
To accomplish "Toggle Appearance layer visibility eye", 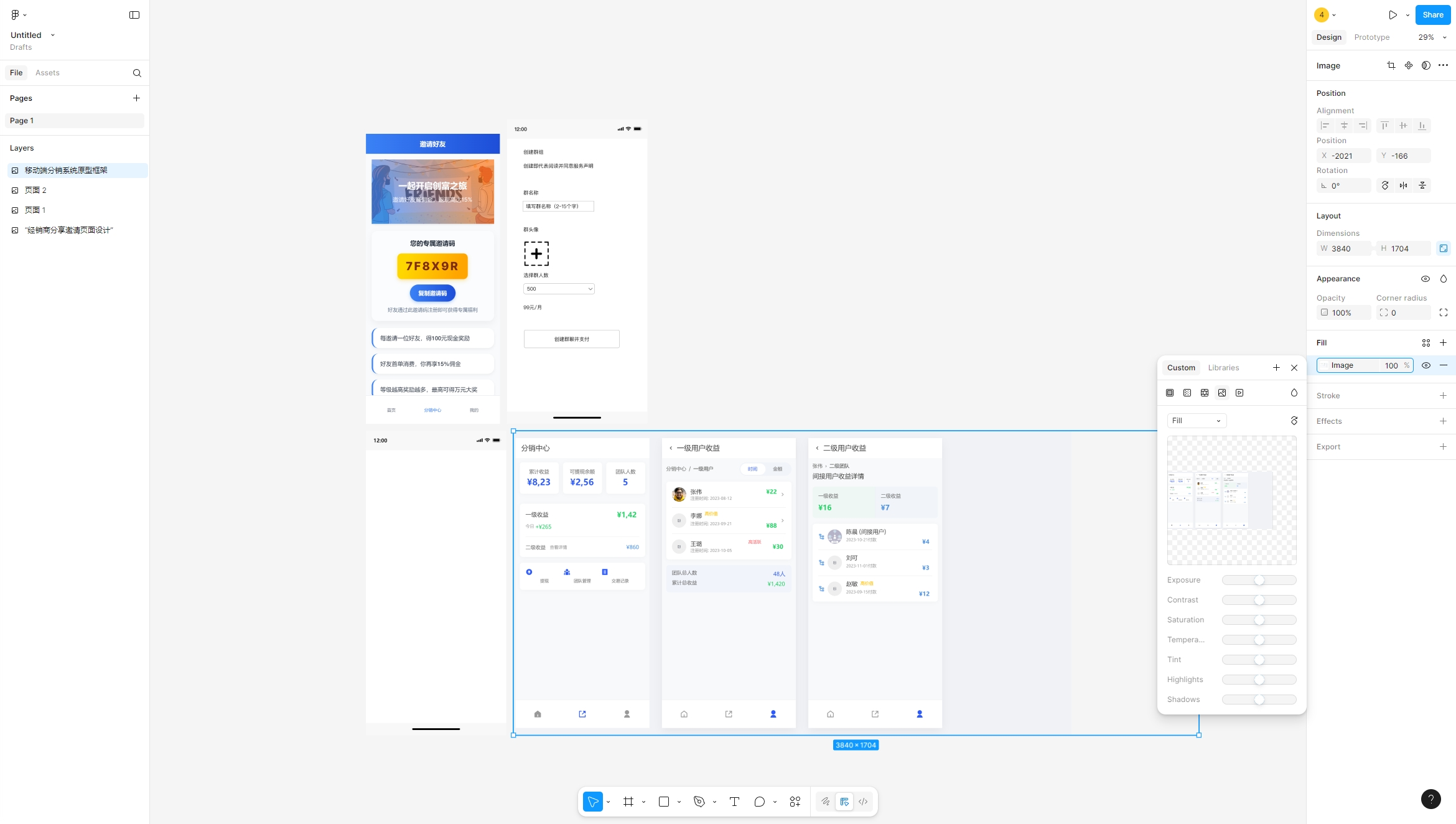I will 1426,279.
